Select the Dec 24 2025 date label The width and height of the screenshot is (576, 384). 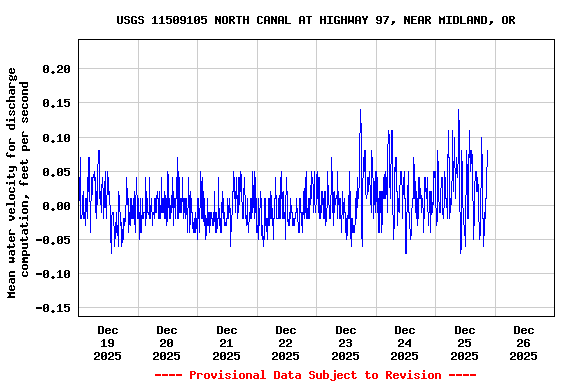pos(404,343)
